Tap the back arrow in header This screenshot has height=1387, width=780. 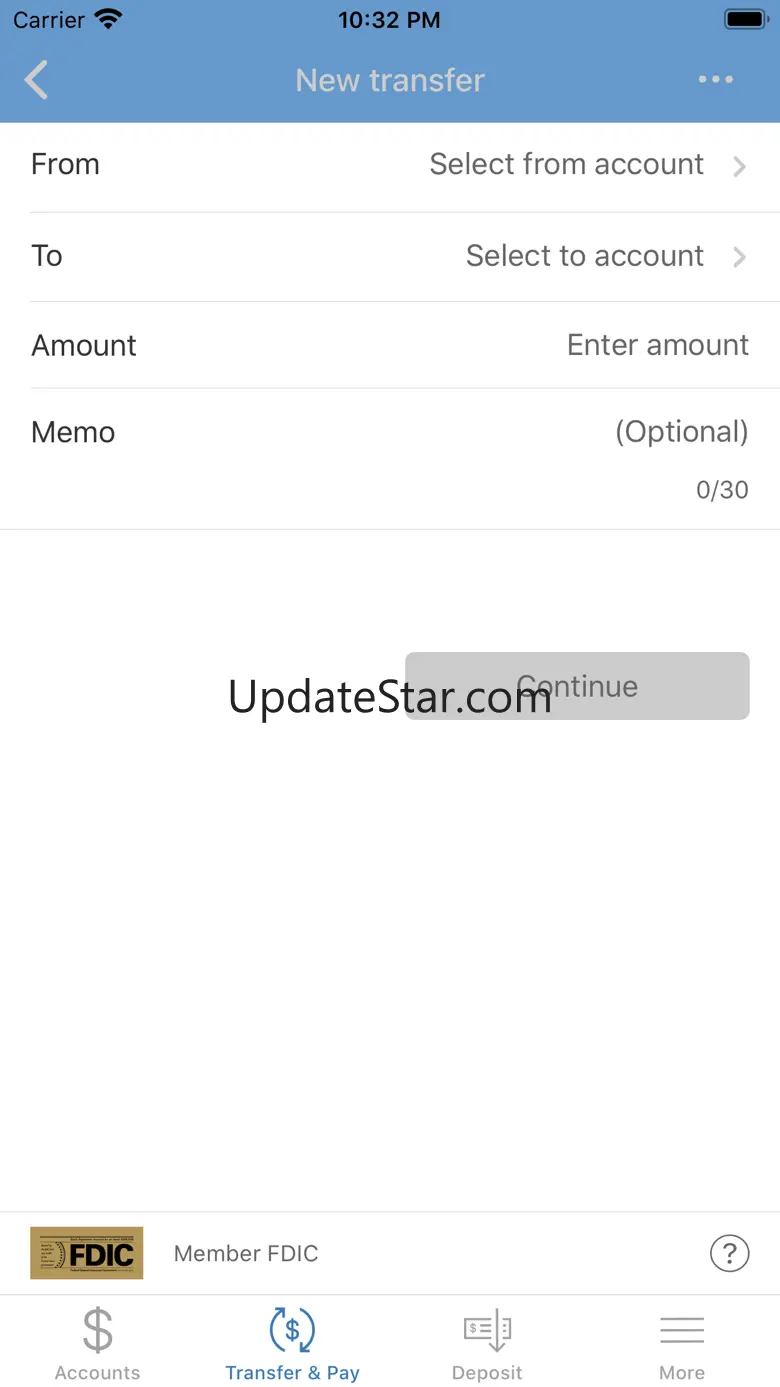pyautogui.click(x=36, y=80)
